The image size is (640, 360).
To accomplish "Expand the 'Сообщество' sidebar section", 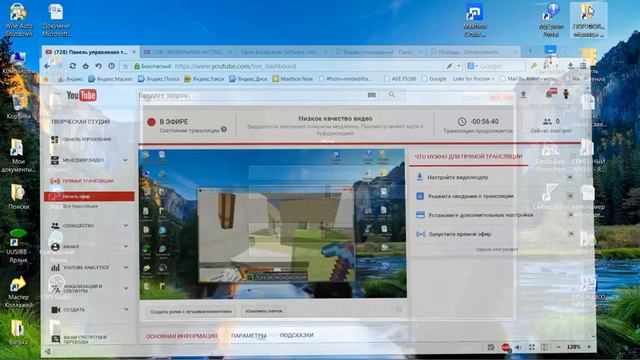I will coord(125,225).
